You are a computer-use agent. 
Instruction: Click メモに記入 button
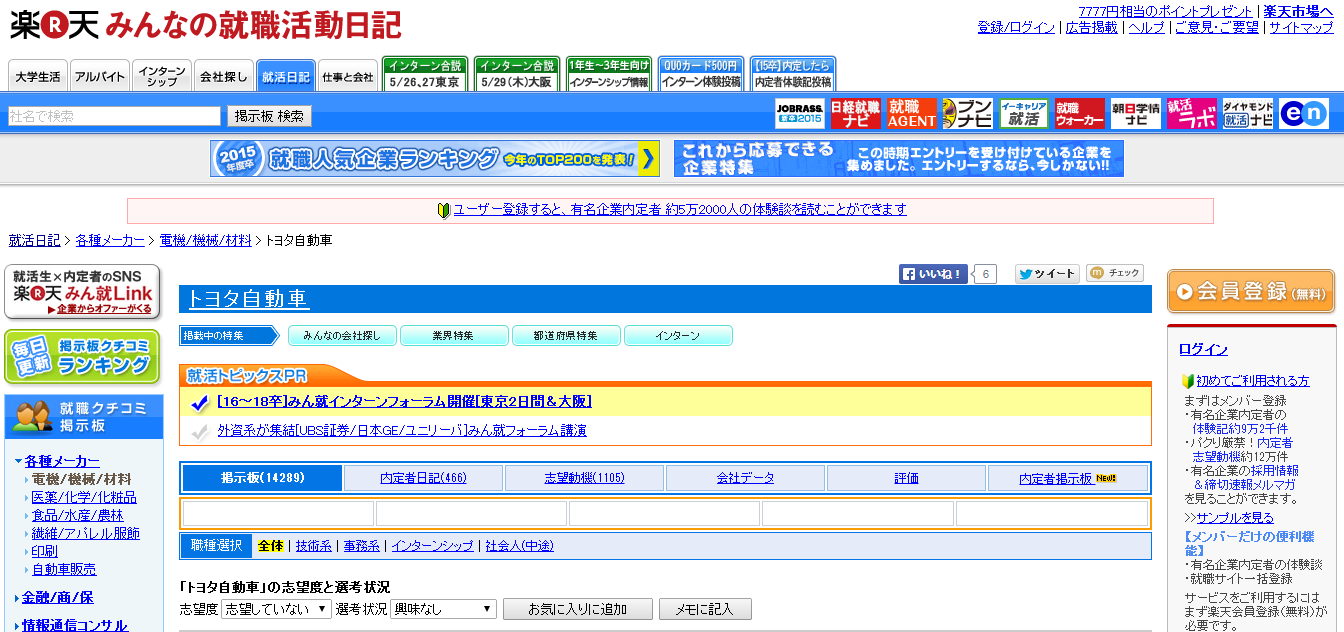(705, 609)
